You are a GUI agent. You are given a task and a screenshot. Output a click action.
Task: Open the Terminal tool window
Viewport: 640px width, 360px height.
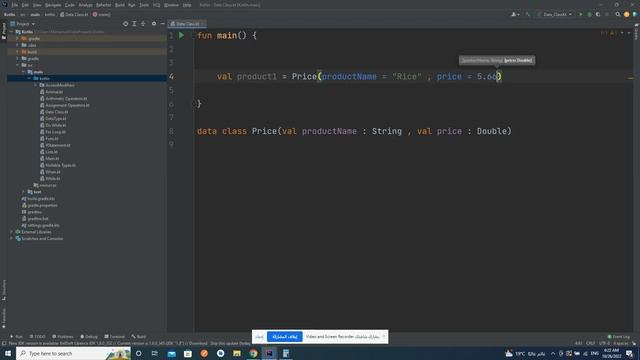point(115,337)
